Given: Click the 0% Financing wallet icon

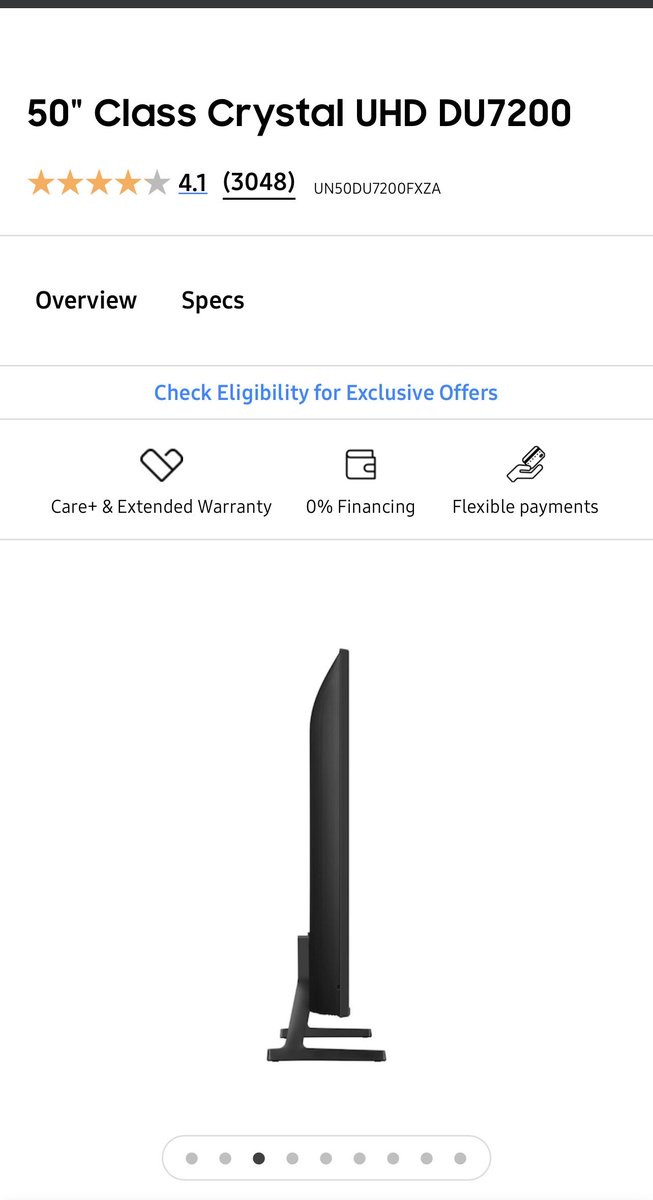Looking at the screenshot, I should click(x=360, y=465).
